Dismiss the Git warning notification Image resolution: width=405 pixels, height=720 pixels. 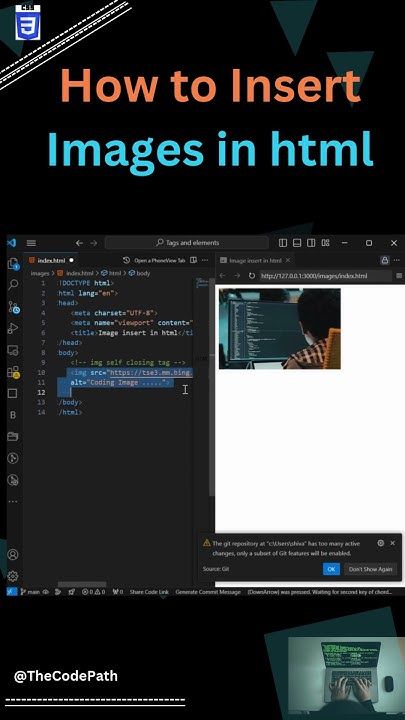pyautogui.click(x=393, y=543)
